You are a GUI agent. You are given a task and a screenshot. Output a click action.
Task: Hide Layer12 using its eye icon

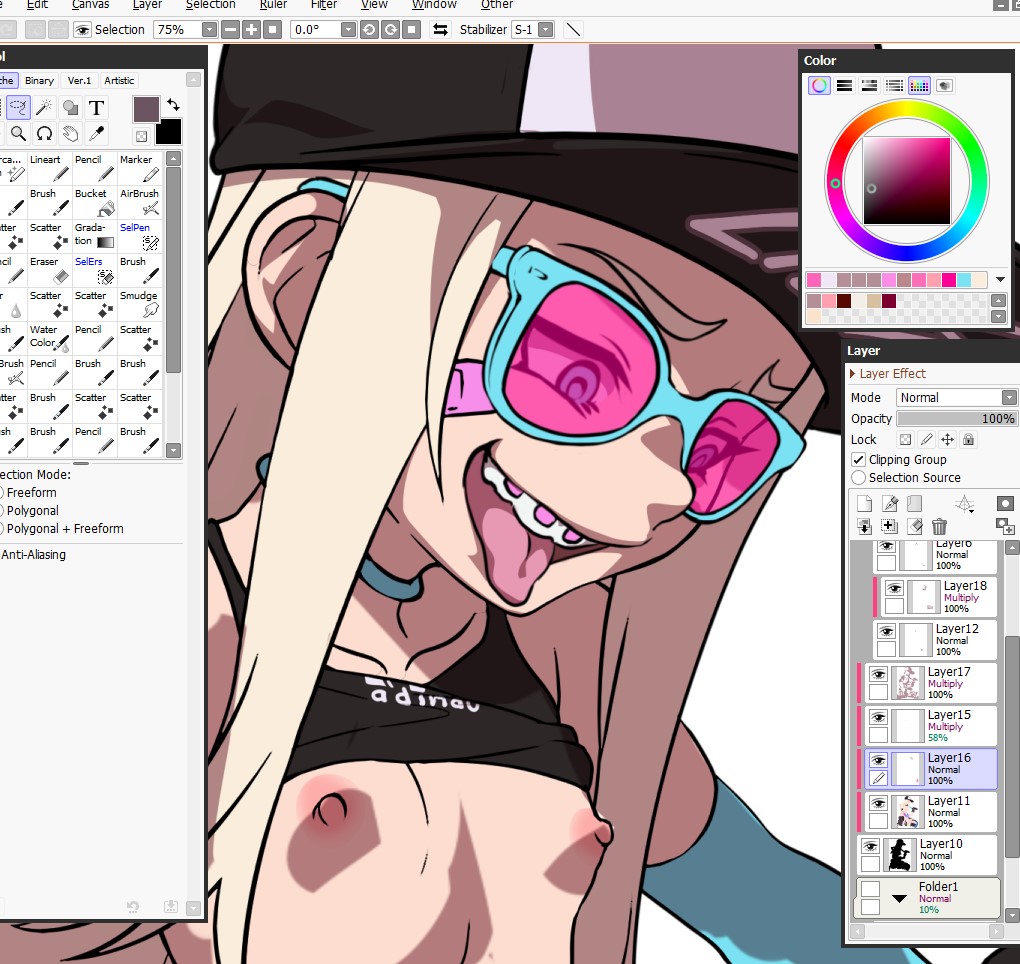pos(886,631)
